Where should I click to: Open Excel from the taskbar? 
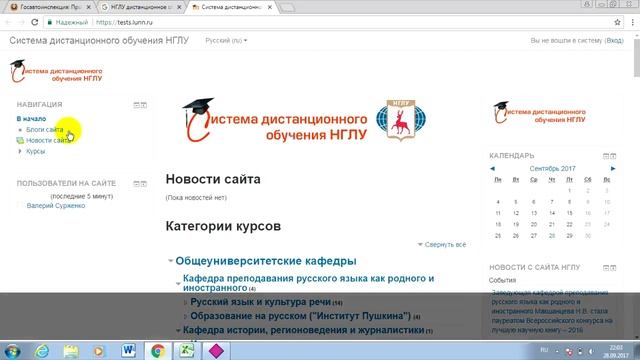click(x=187, y=351)
